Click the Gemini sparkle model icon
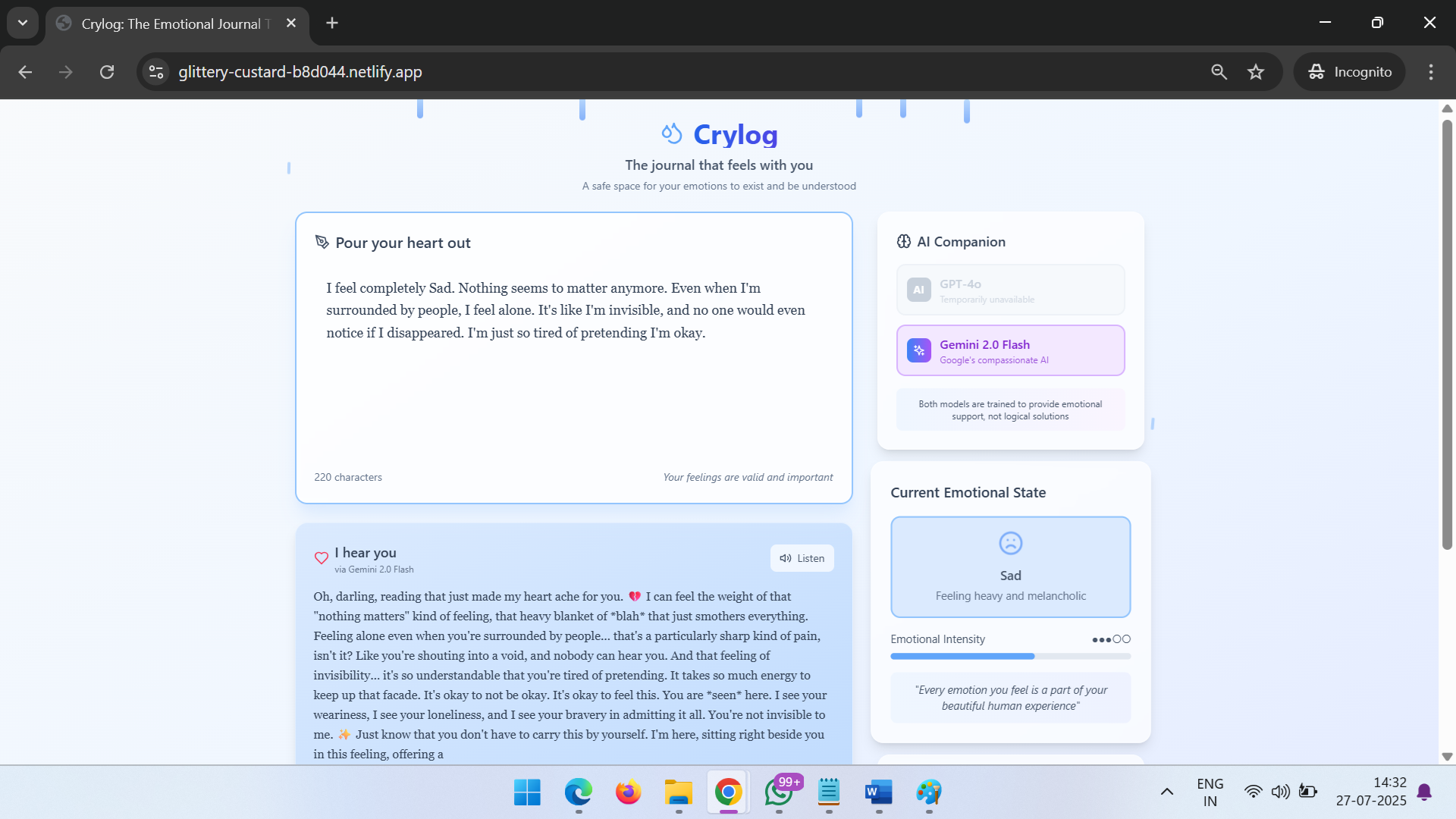Image resolution: width=1456 pixels, height=819 pixels. [918, 350]
